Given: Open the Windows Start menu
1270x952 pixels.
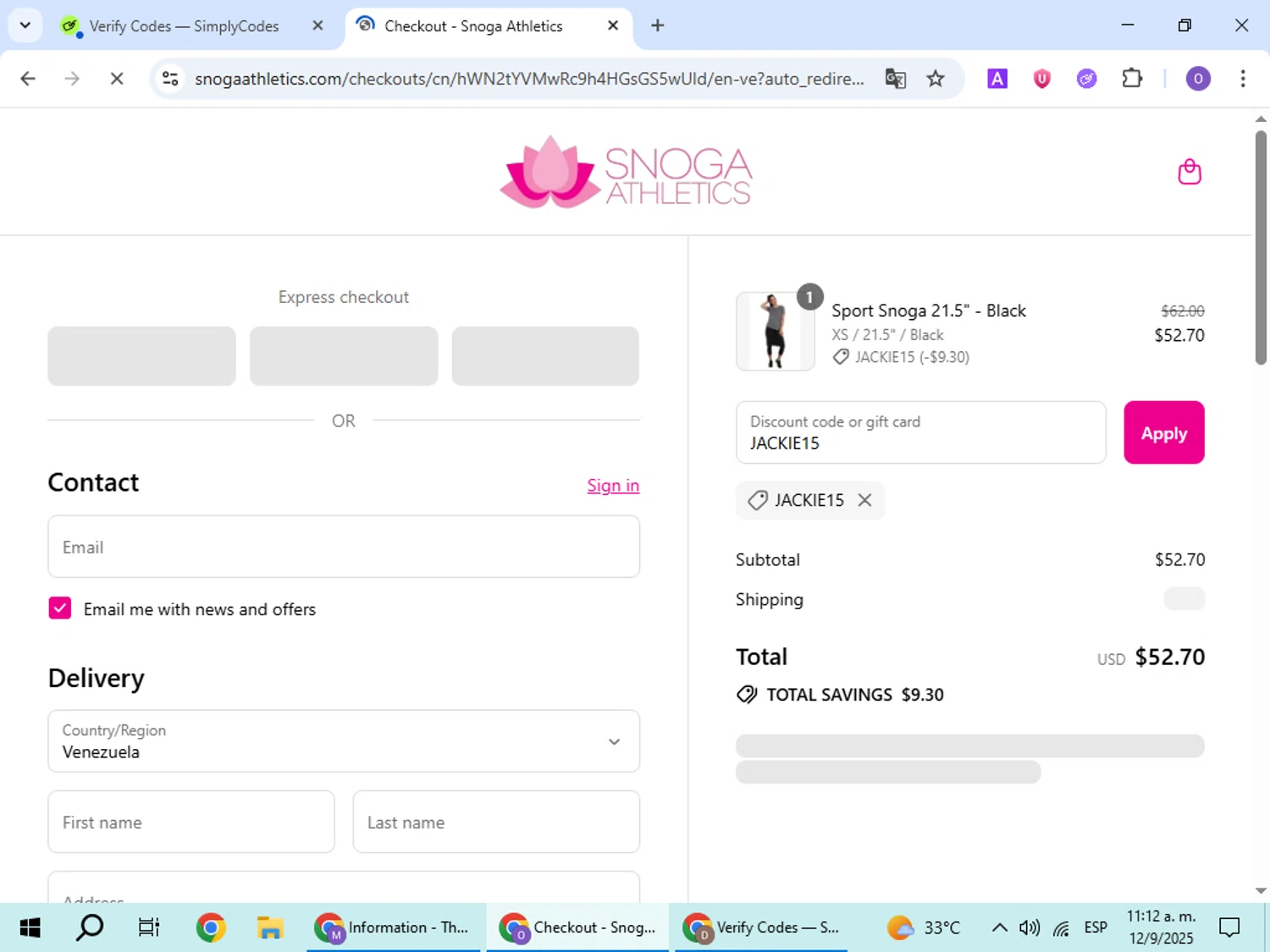Looking at the screenshot, I should coord(30,927).
